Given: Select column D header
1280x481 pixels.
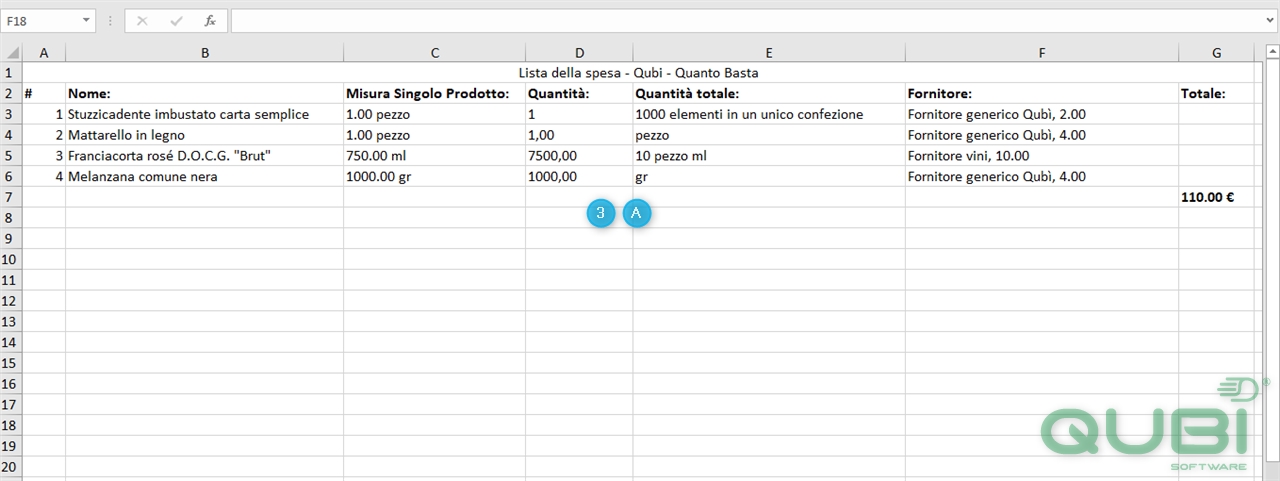Looking at the screenshot, I should (579, 53).
